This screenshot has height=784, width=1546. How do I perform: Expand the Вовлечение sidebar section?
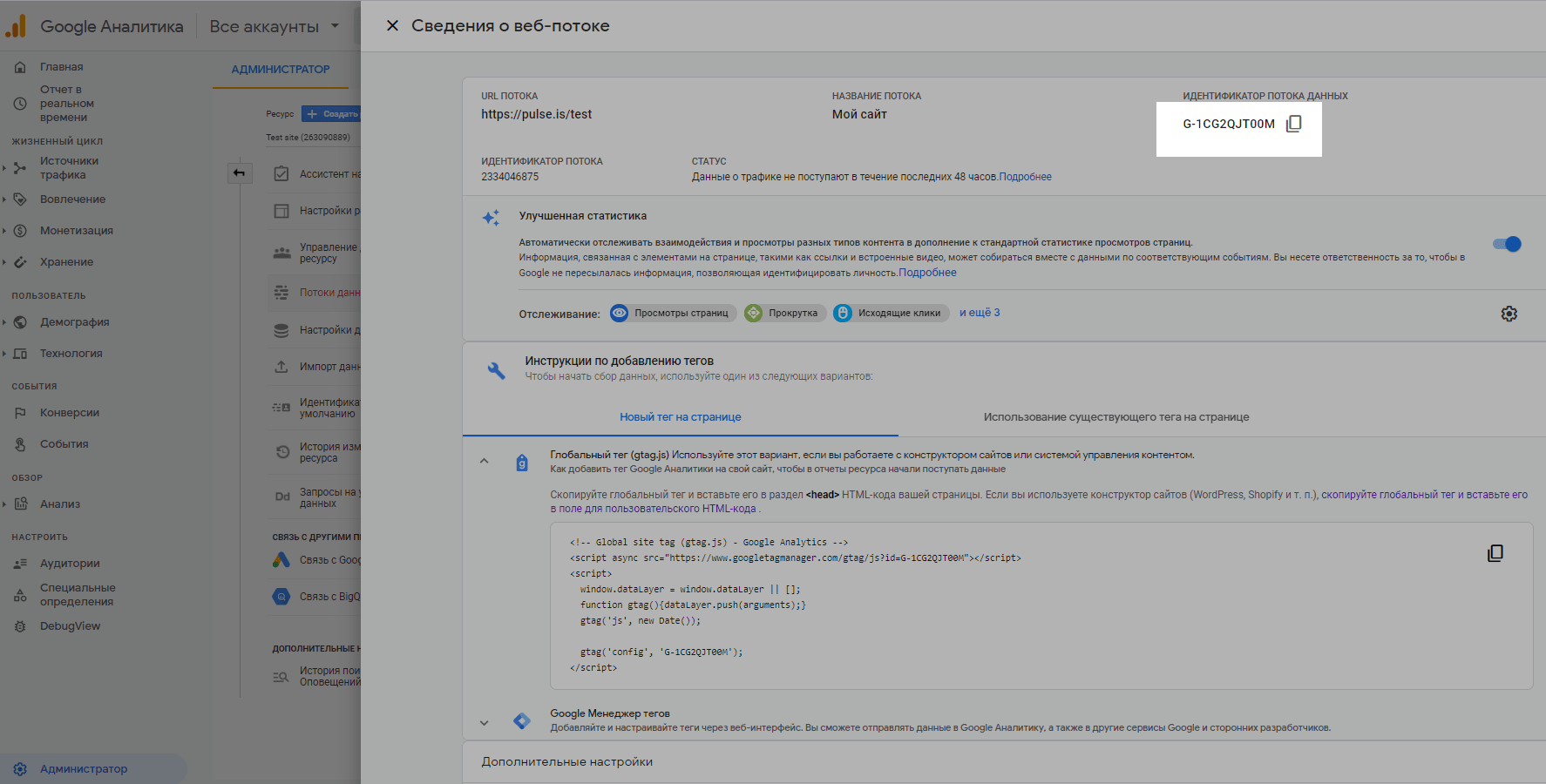click(x=4, y=199)
